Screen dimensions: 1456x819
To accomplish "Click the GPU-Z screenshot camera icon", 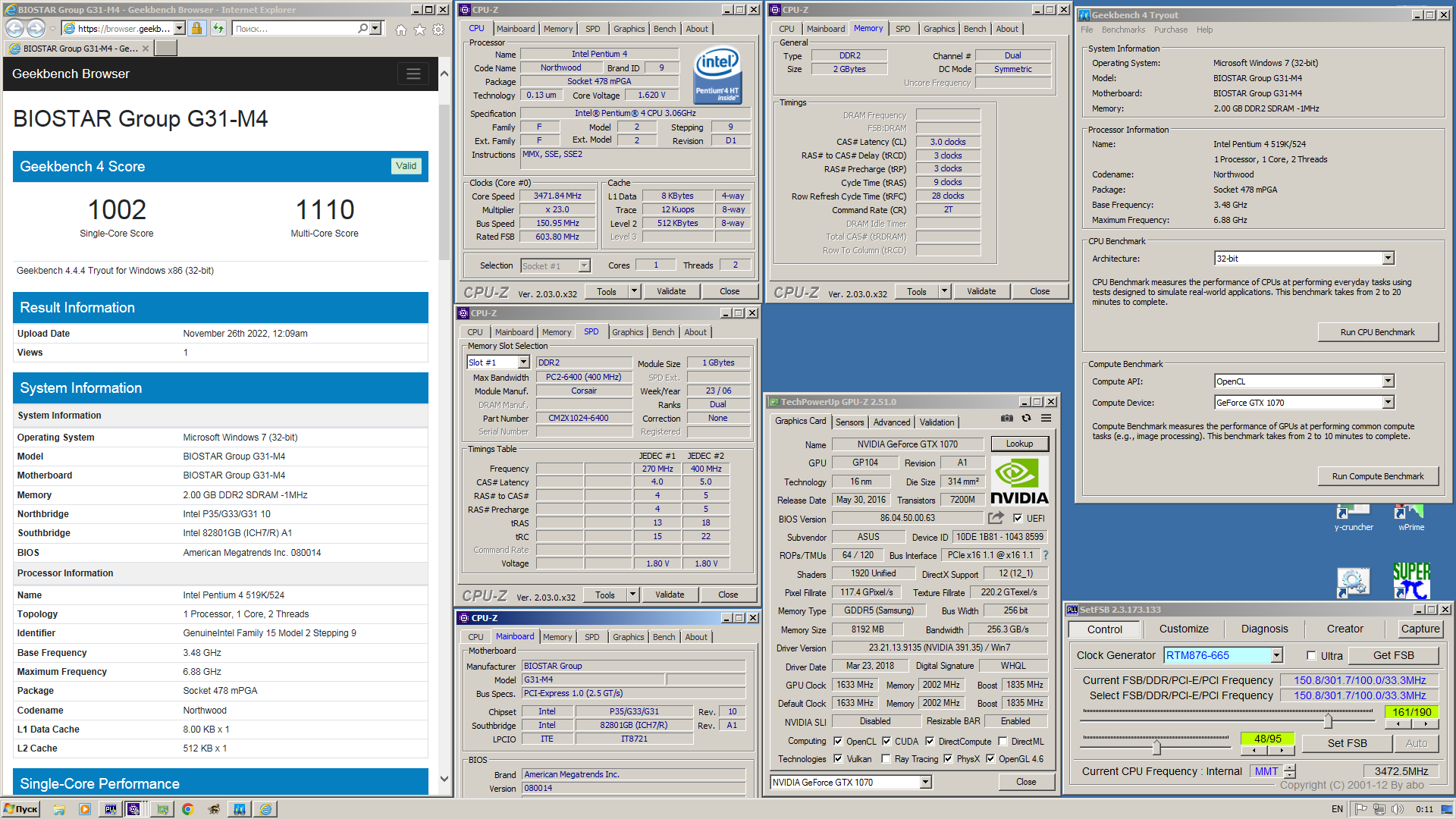I will click(1006, 419).
